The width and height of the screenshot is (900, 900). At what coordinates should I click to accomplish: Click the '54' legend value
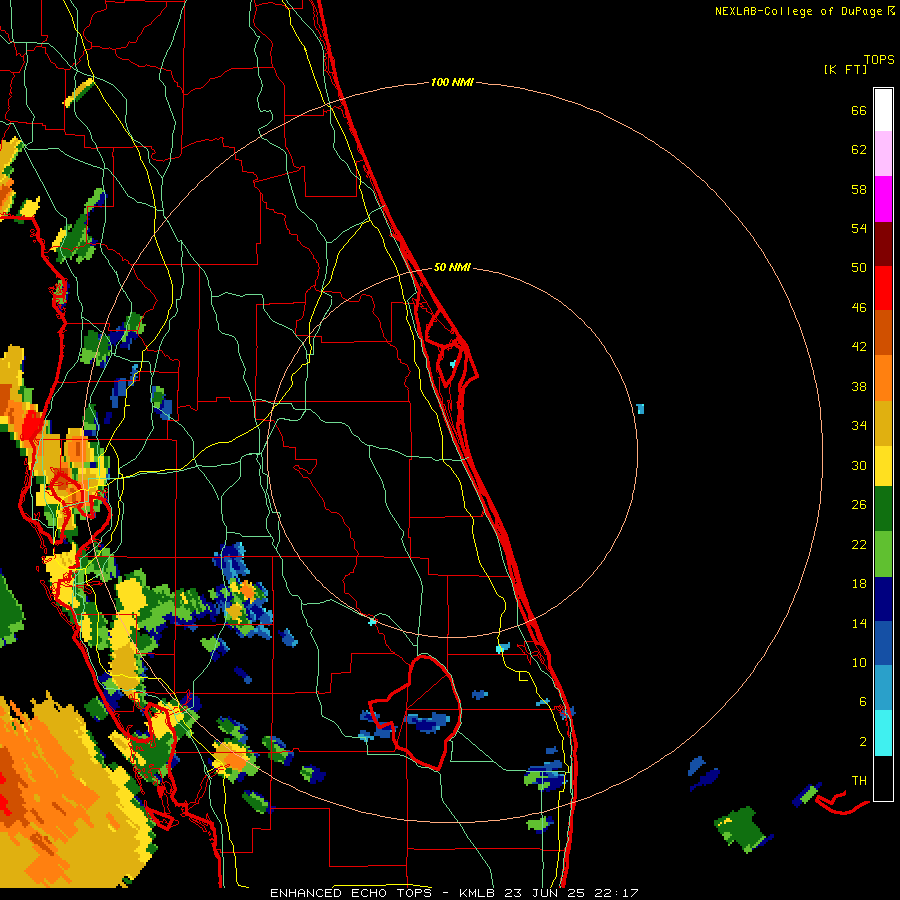click(x=859, y=228)
